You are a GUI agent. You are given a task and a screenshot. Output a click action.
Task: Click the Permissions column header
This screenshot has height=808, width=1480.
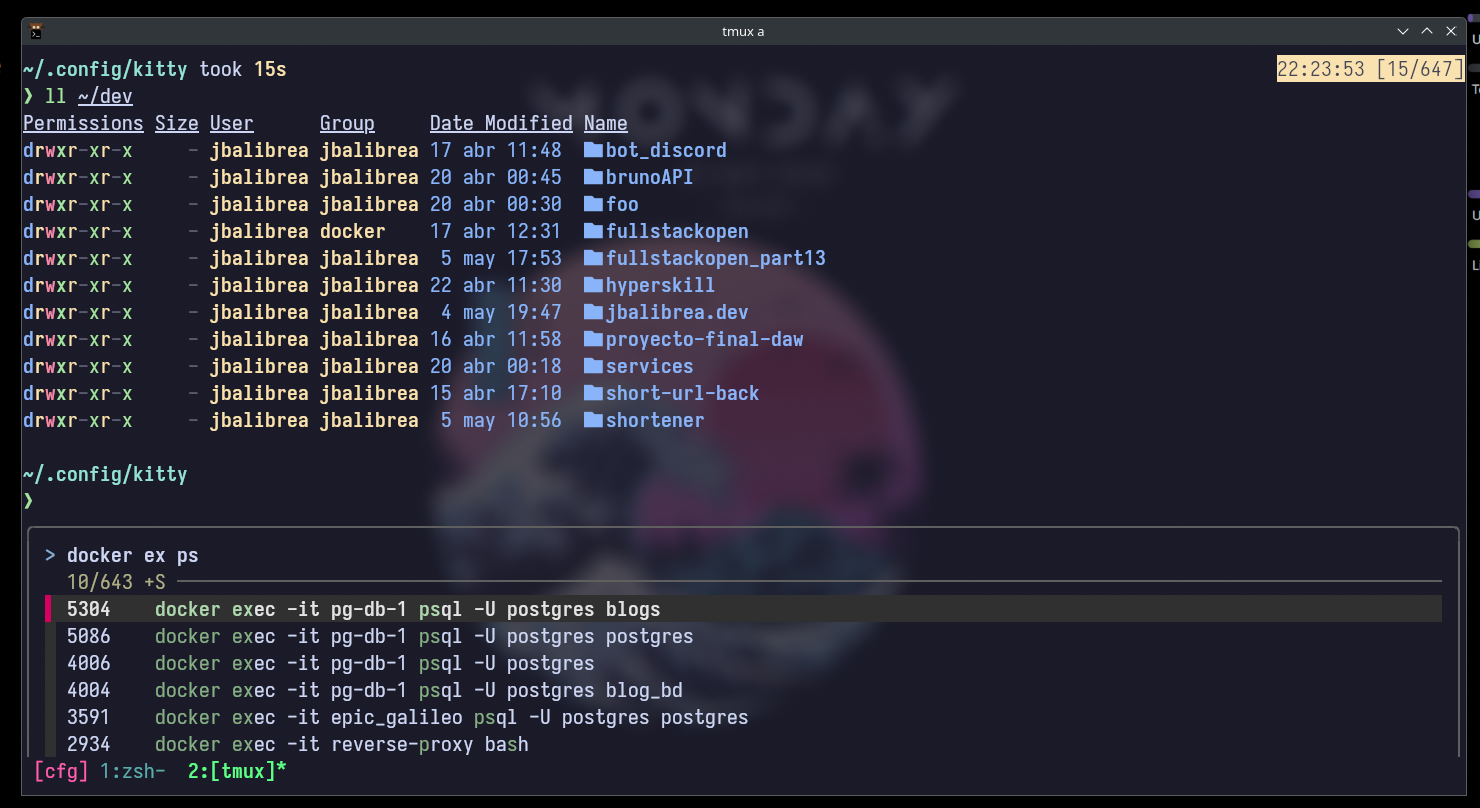pos(84,123)
